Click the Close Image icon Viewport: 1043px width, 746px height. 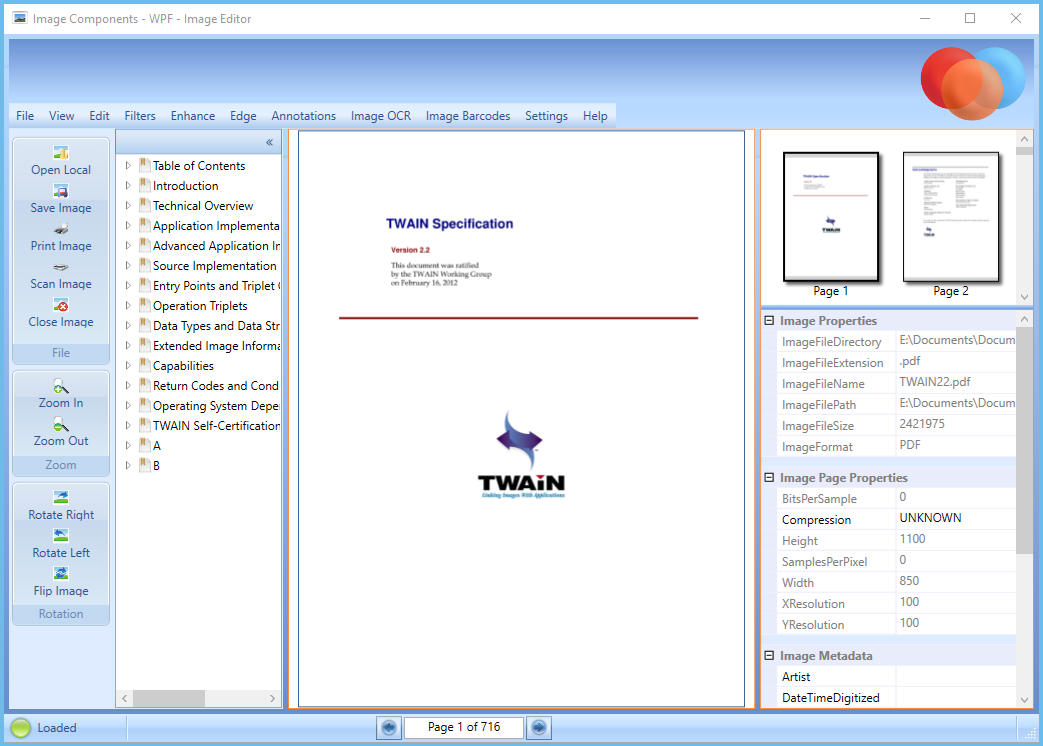coord(61,305)
